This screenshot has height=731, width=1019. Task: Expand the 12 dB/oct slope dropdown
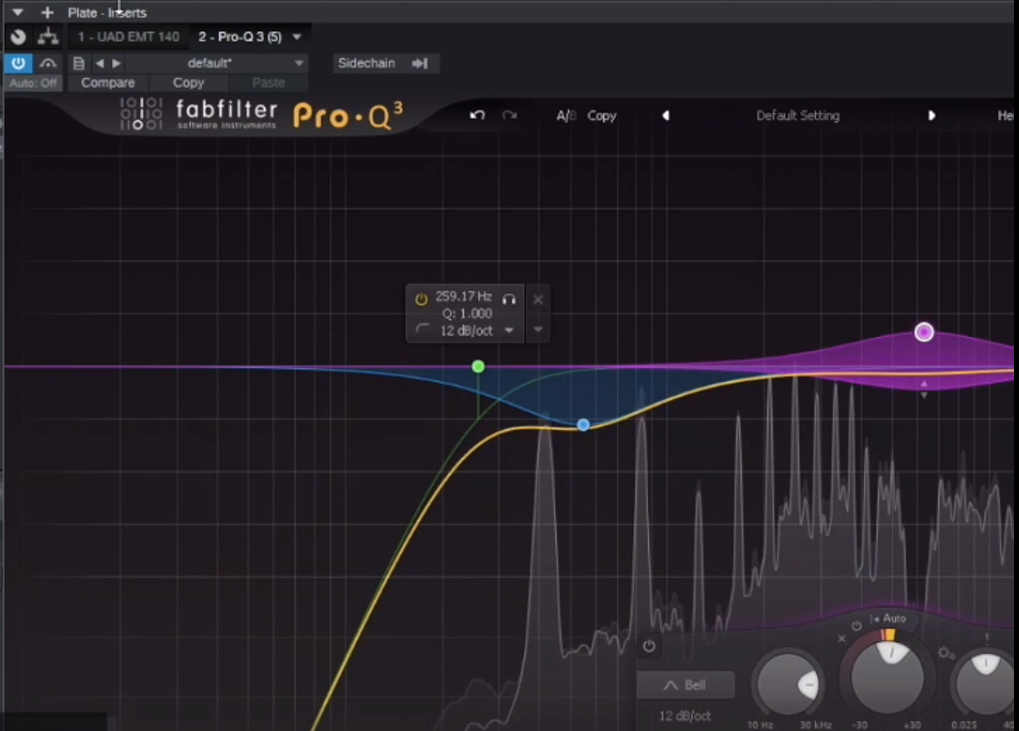(x=509, y=330)
